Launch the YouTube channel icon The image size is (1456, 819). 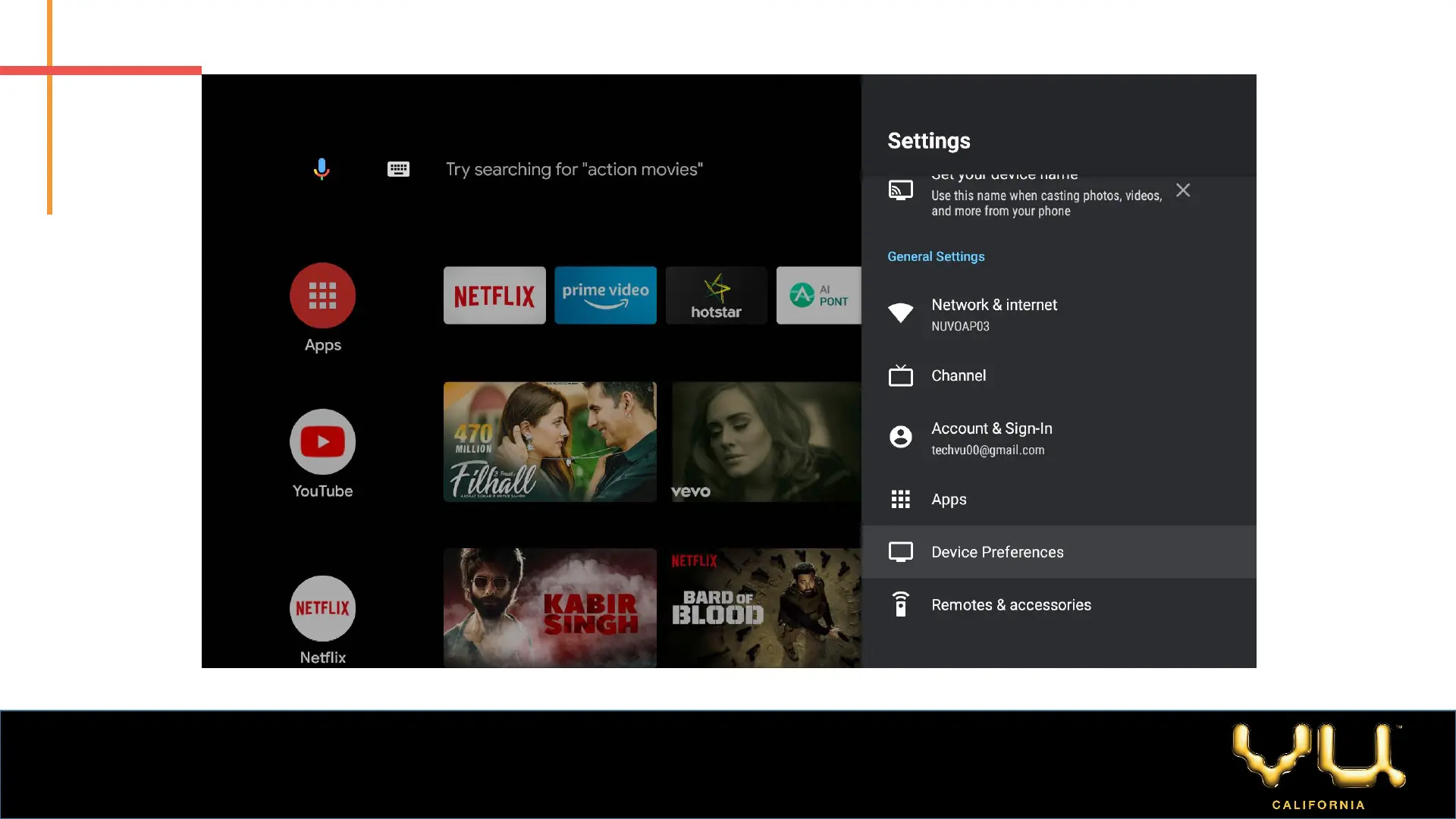click(322, 442)
